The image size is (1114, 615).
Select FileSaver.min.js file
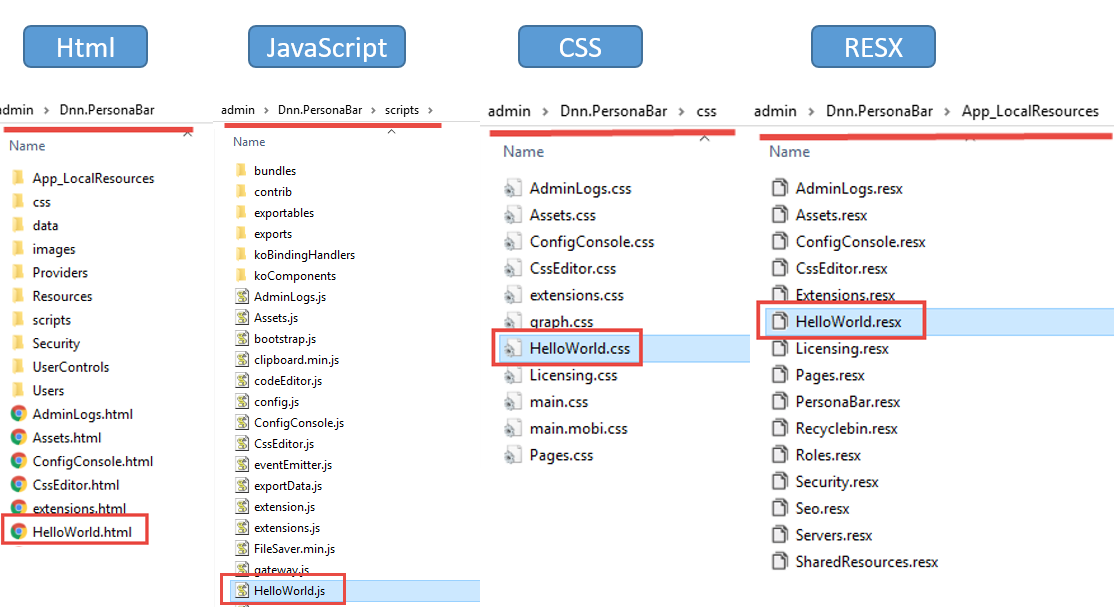point(294,548)
